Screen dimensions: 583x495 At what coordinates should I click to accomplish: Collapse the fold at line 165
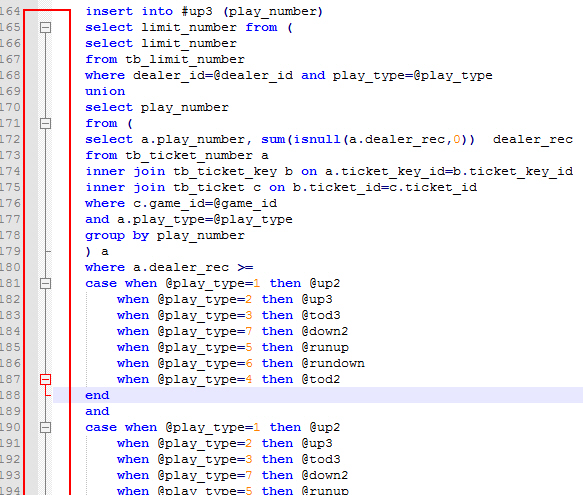[45, 27]
